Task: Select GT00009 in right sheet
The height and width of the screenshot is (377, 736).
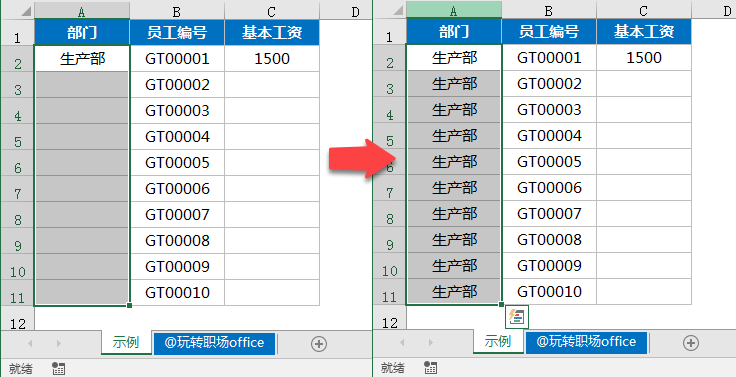Action: pos(549,266)
